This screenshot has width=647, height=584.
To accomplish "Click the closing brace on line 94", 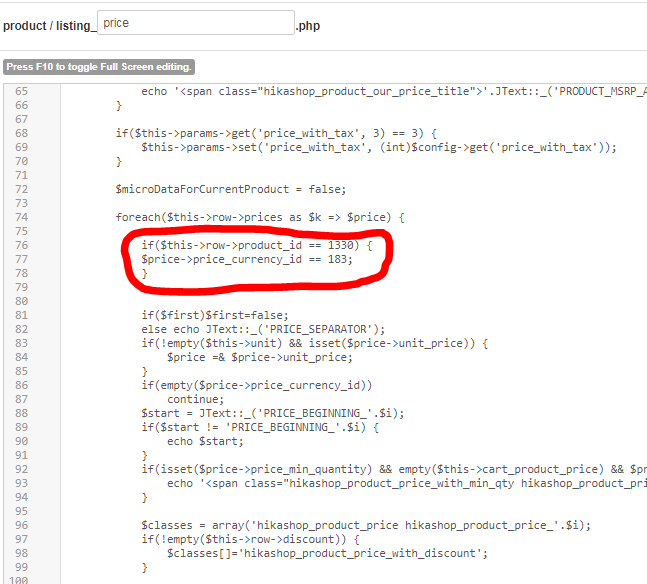I will (x=144, y=497).
